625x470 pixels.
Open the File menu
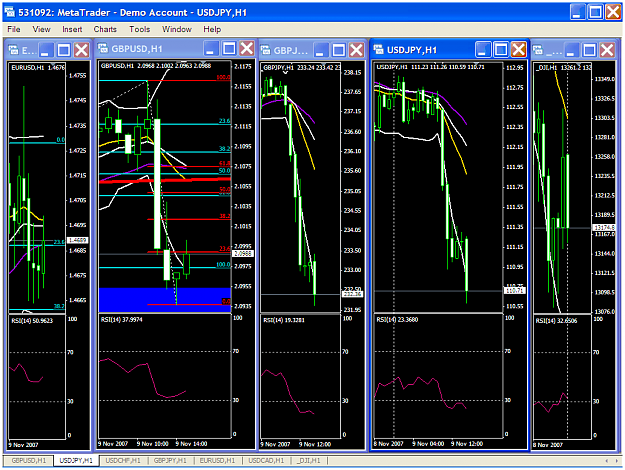point(14,29)
